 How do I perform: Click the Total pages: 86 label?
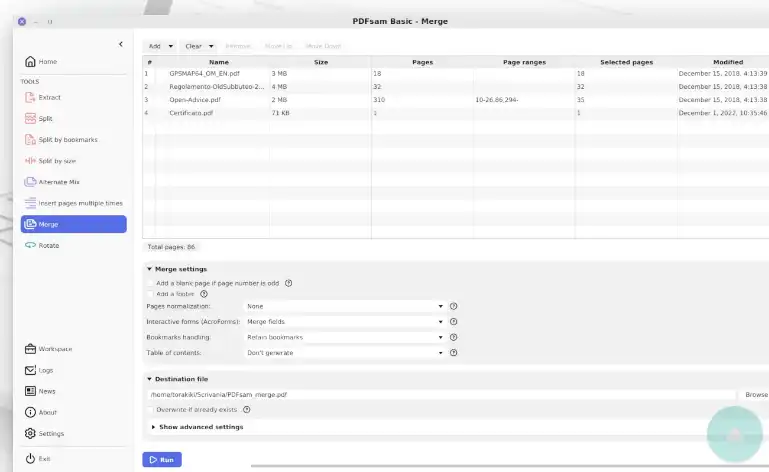[x=171, y=247]
